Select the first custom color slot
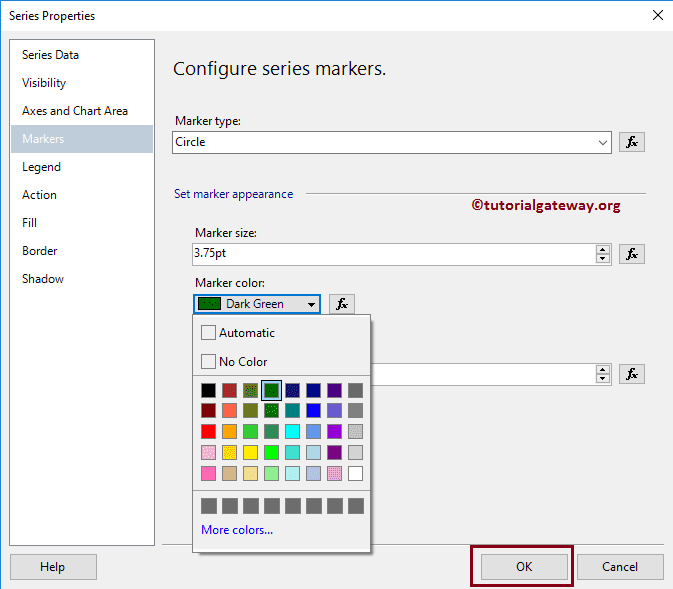 pos(209,506)
